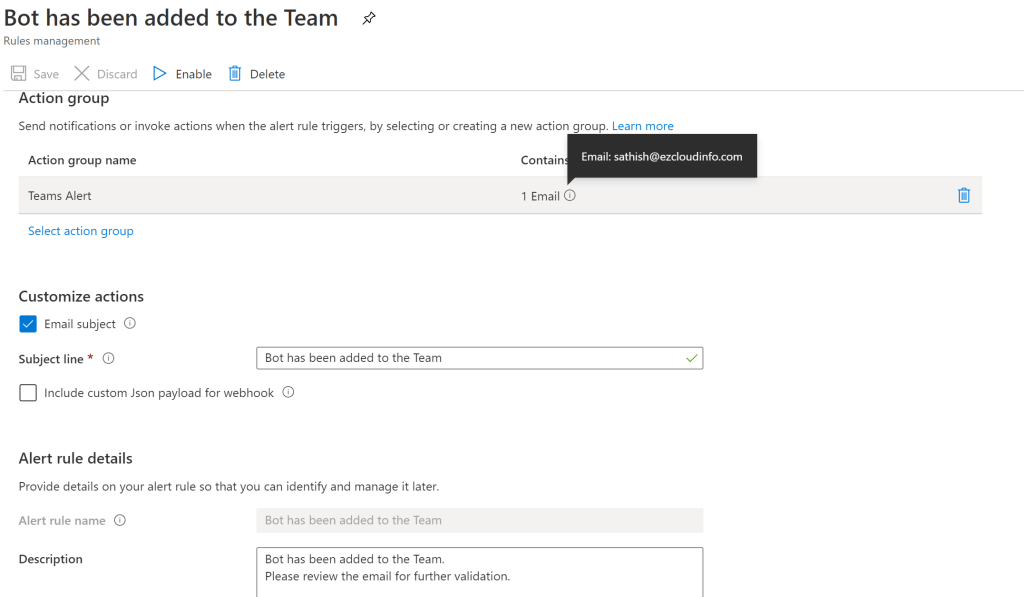
Task: Click info icon beside Email subject
Action: 130,324
